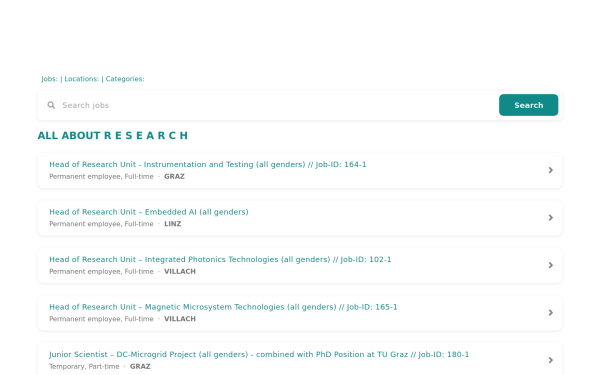Screen dimensions: 600x375
Task: Click chevron arrow on Magnetic Microsystem row
Action: tap(551, 313)
